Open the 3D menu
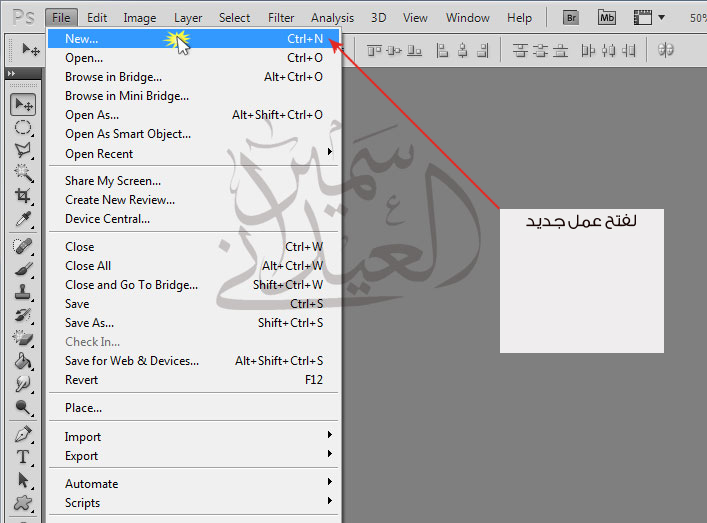The height and width of the screenshot is (523, 707). pos(379,18)
